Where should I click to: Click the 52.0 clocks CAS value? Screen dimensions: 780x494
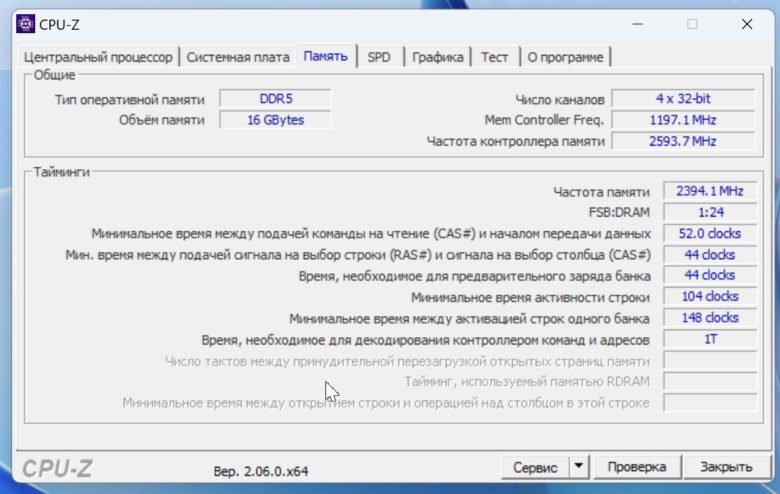[710, 233]
